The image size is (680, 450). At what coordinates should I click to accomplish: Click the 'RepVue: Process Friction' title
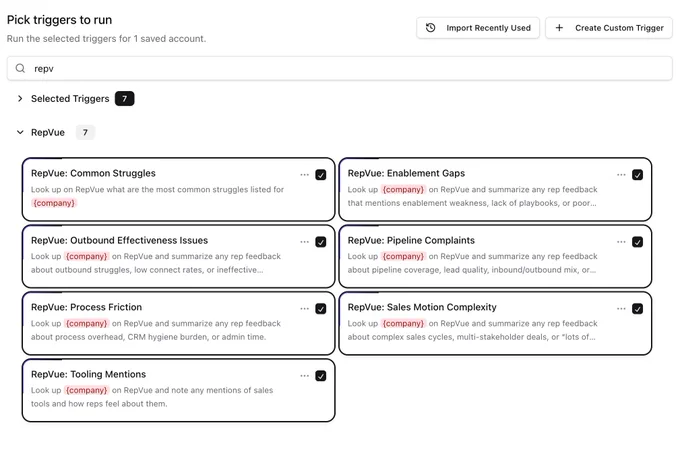click(86, 307)
